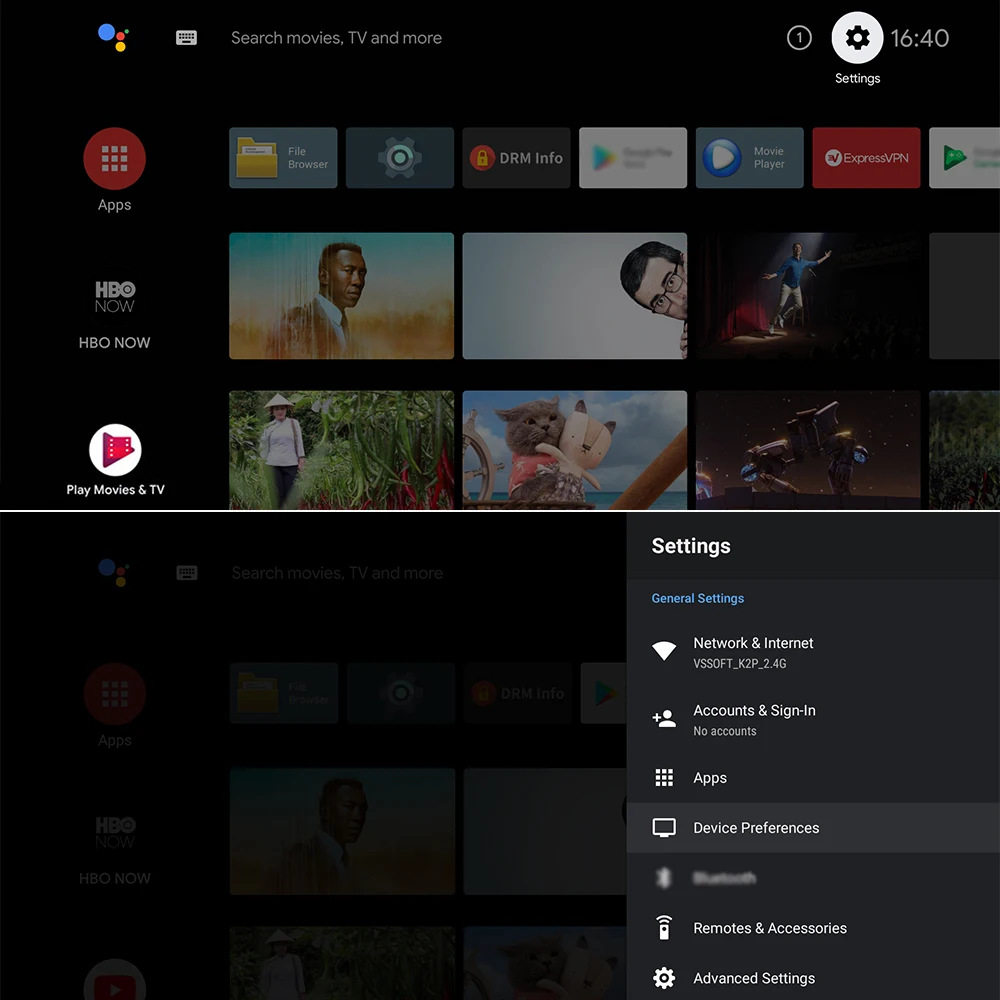1000x1000 pixels.
Task: Launch the dimmed DRM Info tile
Action: pyautogui.click(x=517, y=693)
